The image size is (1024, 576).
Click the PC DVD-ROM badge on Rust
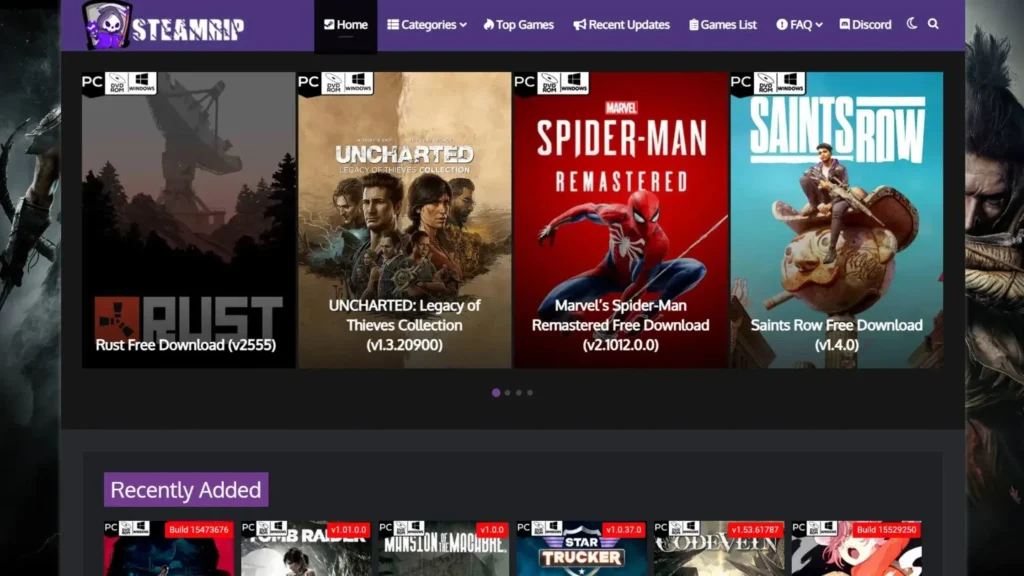(119, 83)
